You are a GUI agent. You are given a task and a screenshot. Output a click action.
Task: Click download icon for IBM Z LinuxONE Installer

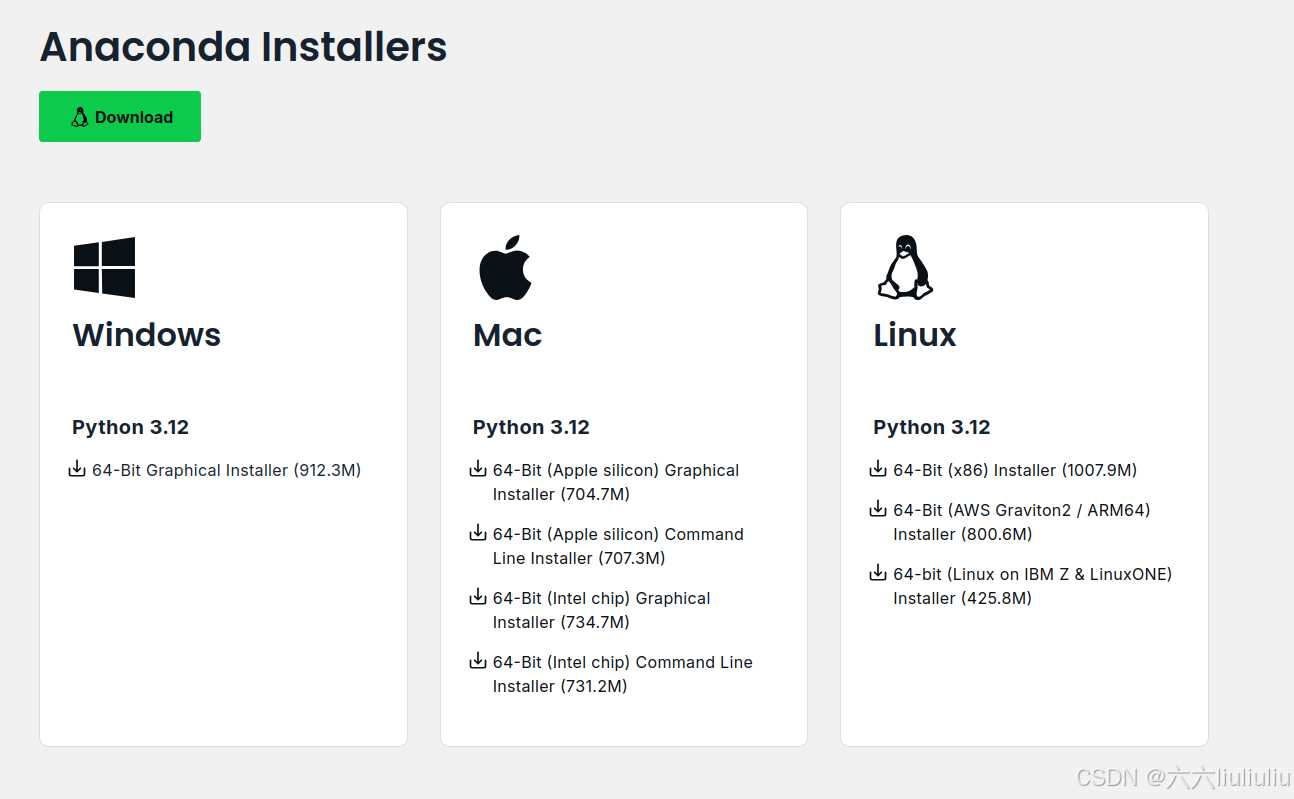click(878, 572)
